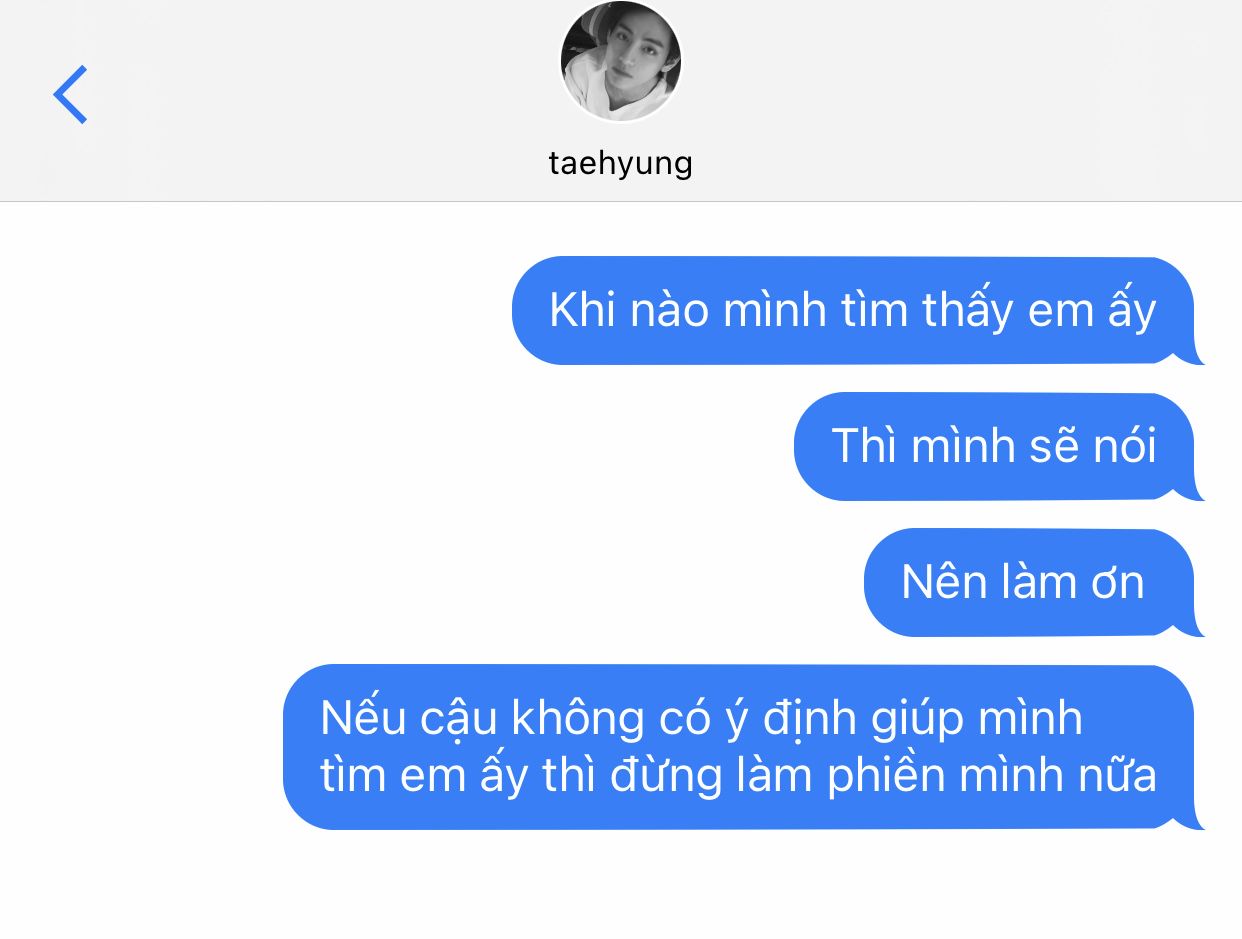The image size is (1242, 939).
Task: Click the line "Nếu cậu không có ý định giúp mình"
Action: point(701,720)
